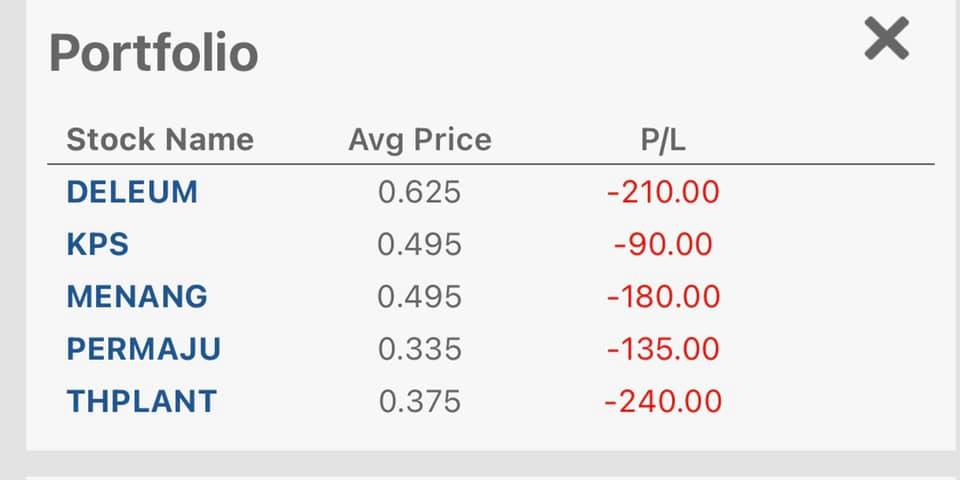960x480 pixels.
Task: Click the -210.00 loss value for DELEUM
Action: pyautogui.click(x=663, y=192)
